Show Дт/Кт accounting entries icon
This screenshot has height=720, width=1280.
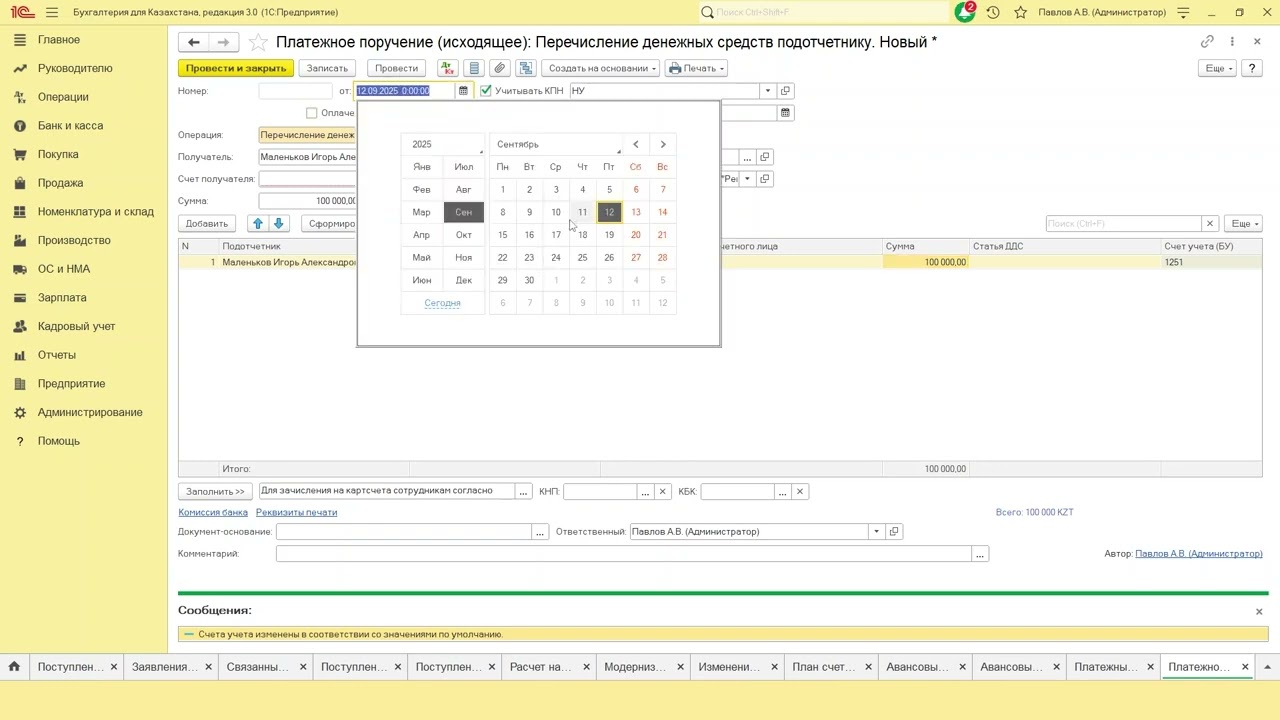click(447, 68)
